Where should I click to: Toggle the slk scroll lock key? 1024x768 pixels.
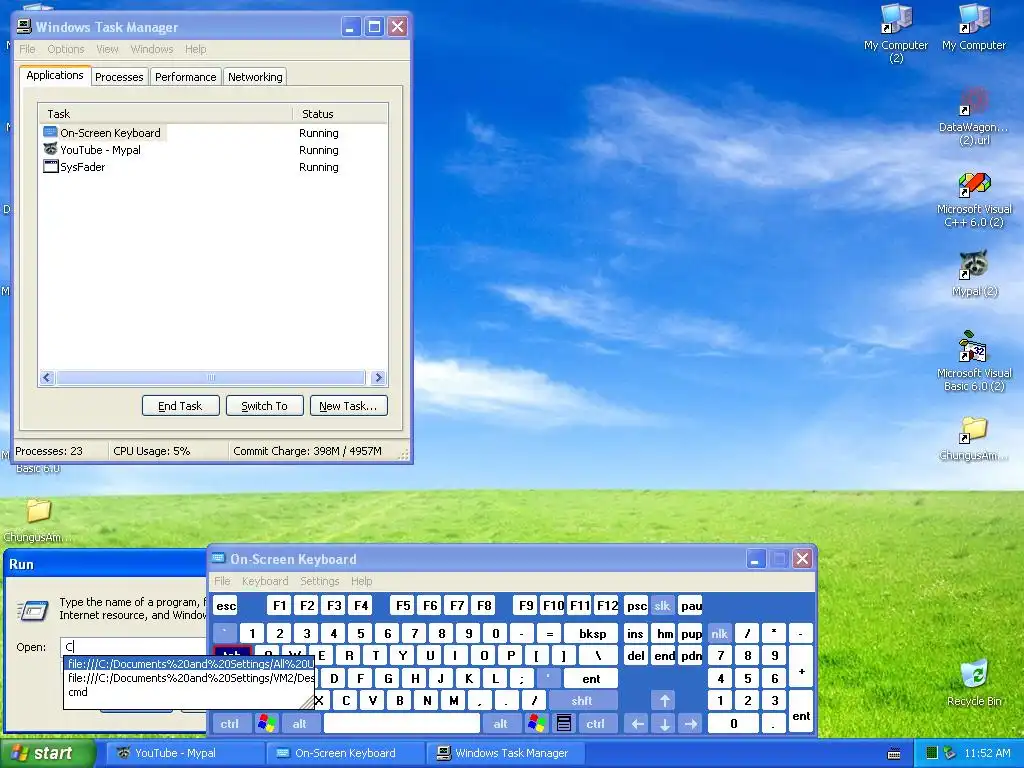pos(662,606)
